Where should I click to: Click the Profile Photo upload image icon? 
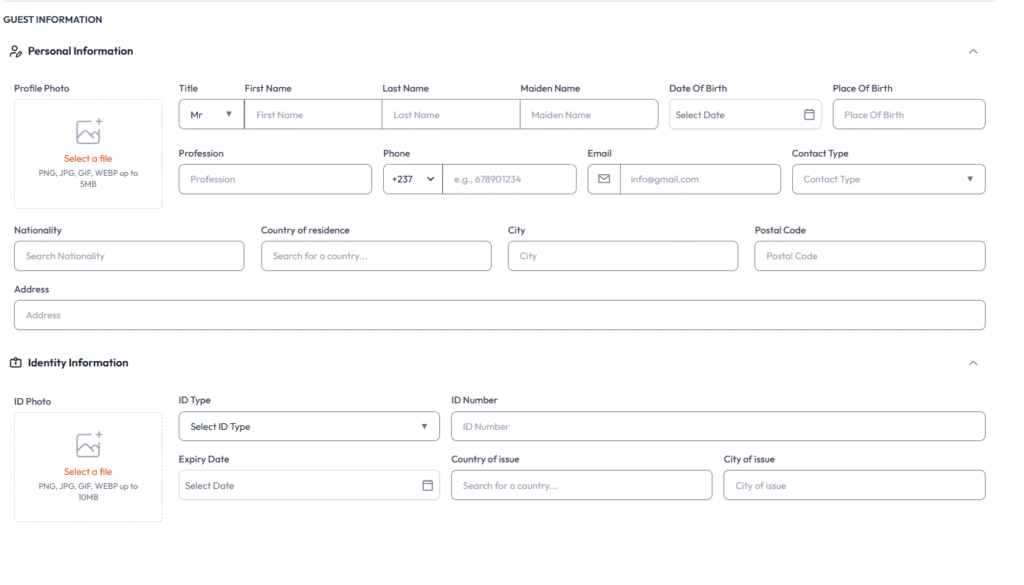[88, 132]
